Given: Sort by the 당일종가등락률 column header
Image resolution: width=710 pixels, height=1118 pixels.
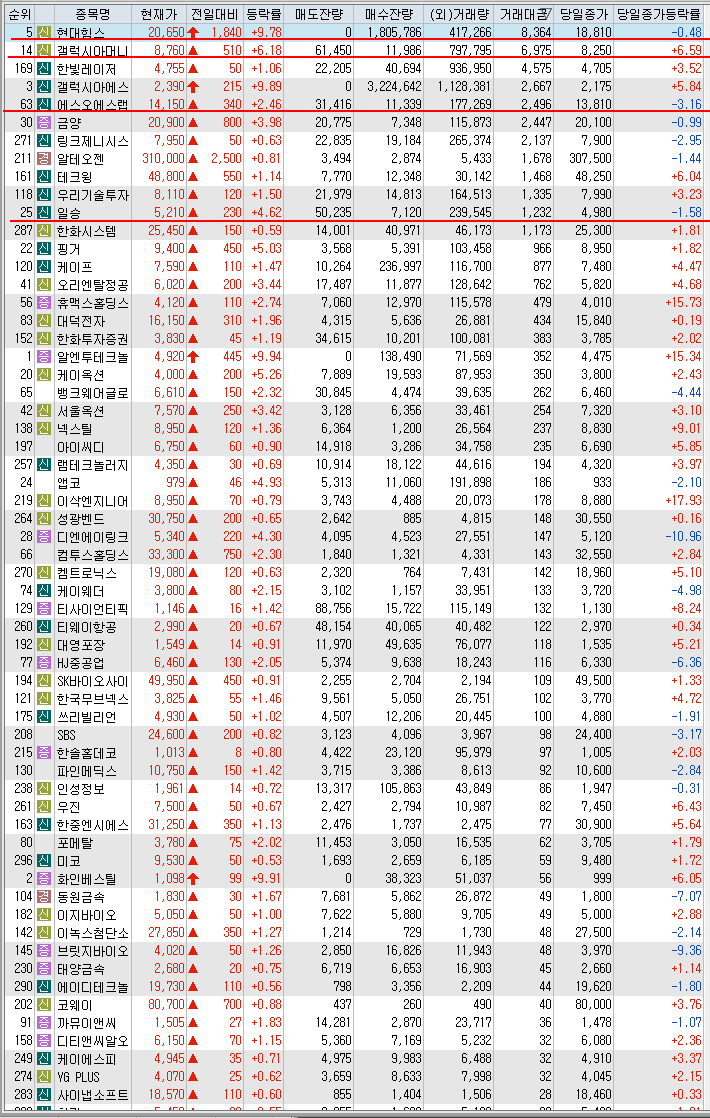Looking at the screenshot, I should coord(659,14).
